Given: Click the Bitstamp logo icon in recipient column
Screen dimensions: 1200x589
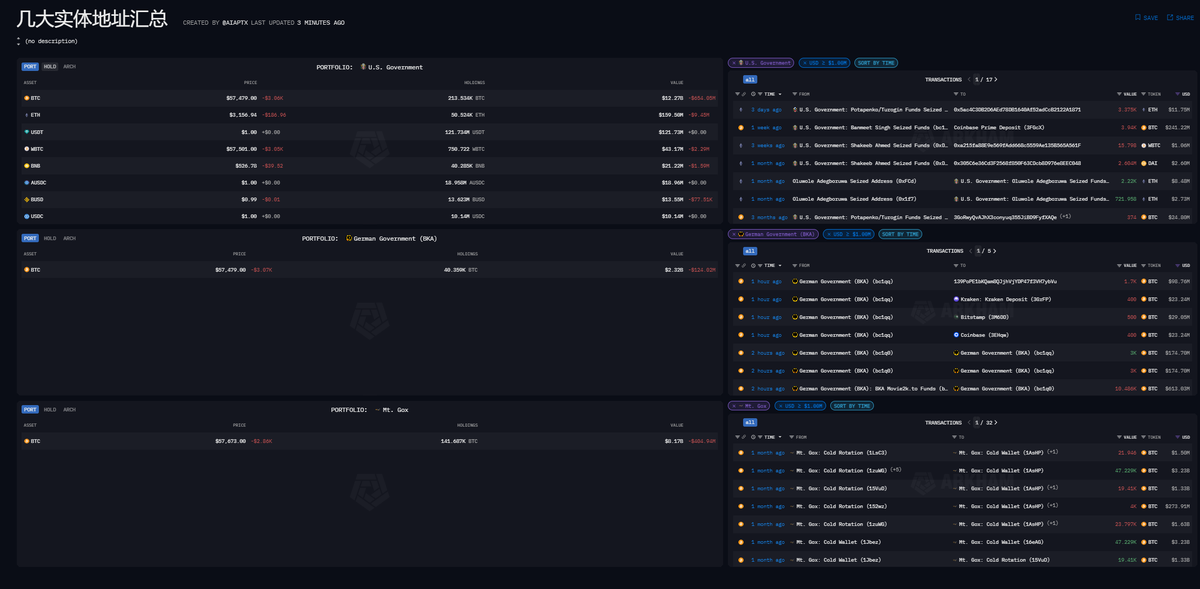Looking at the screenshot, I should click(957, 317).
